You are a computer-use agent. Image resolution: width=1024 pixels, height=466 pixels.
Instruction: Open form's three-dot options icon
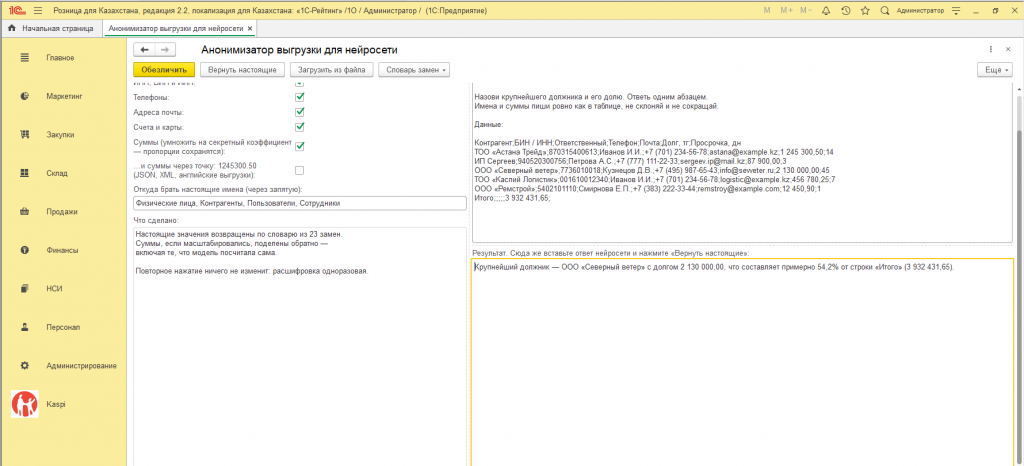(991, 50)
